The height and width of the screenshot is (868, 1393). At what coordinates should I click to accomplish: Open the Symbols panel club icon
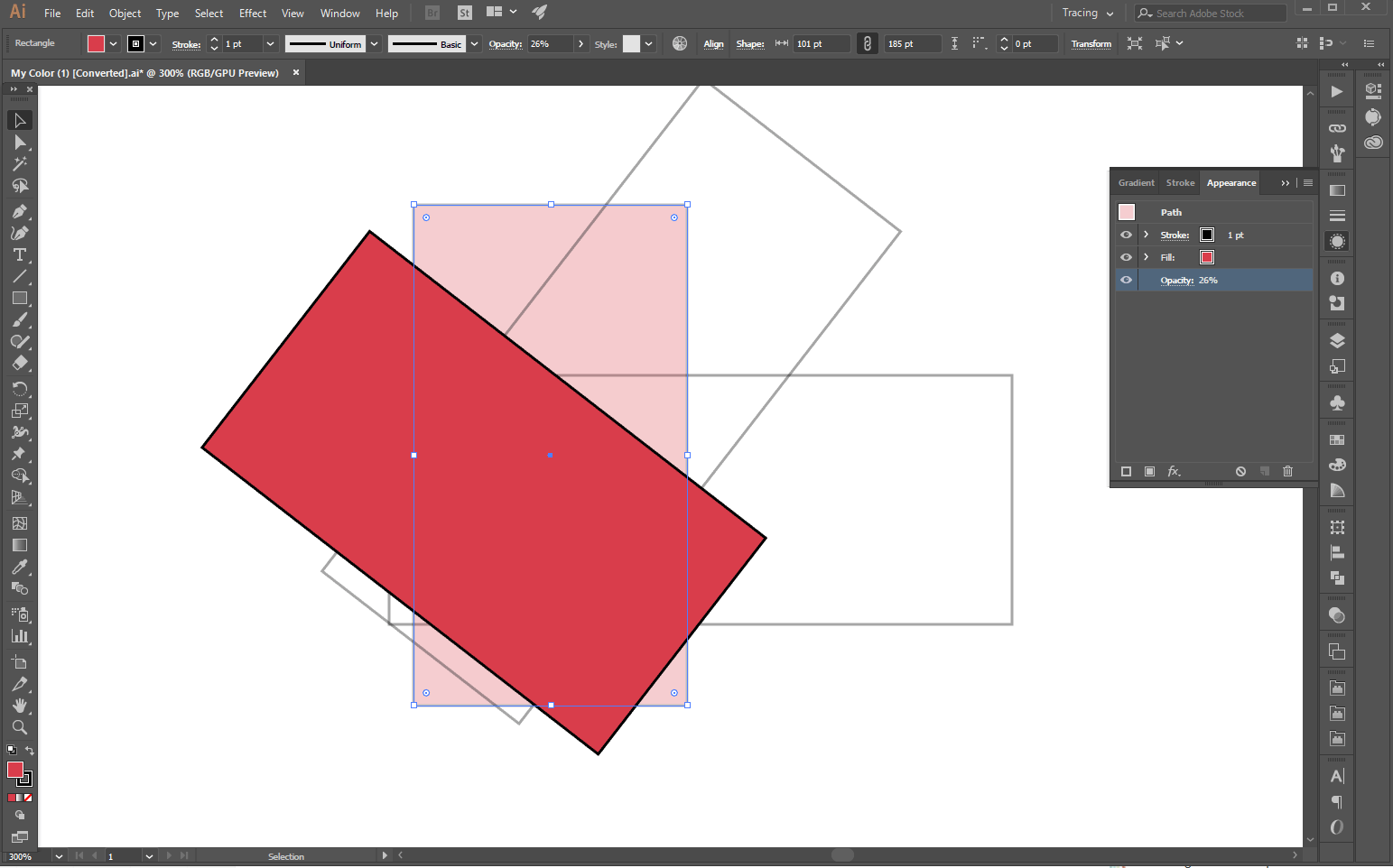pyautogui.click(x=1337, y=402)
